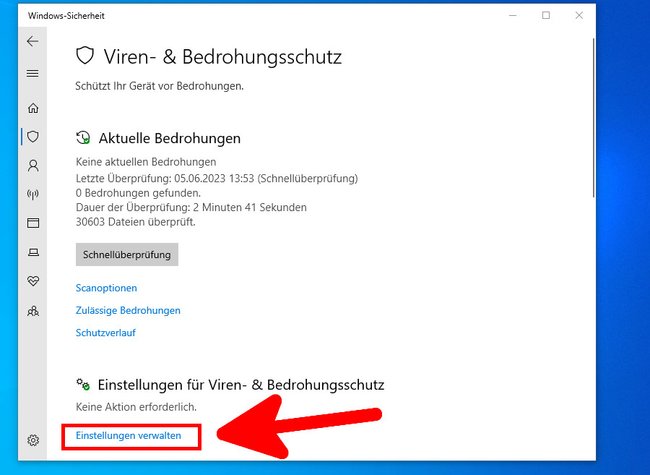Click gears icon beside Einstellungen heading
This screenshot has width=650, height=475.
click(83, 384)
